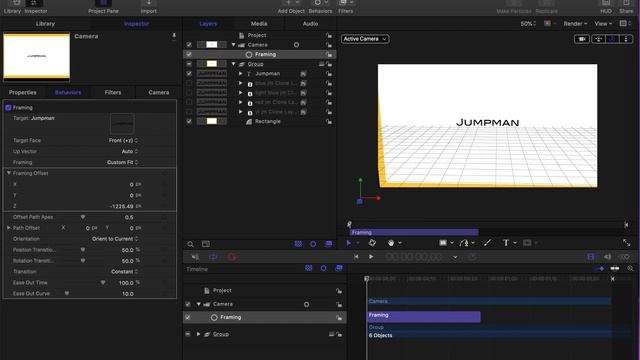The height and width of the screenshot is (360, 640).
Task: Select the 3D transform tool
Action: tap(372, 243)
